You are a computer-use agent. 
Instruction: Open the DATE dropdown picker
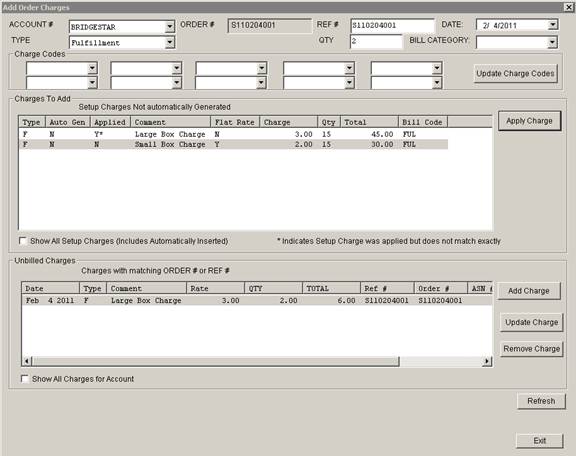tap(552, 25)
